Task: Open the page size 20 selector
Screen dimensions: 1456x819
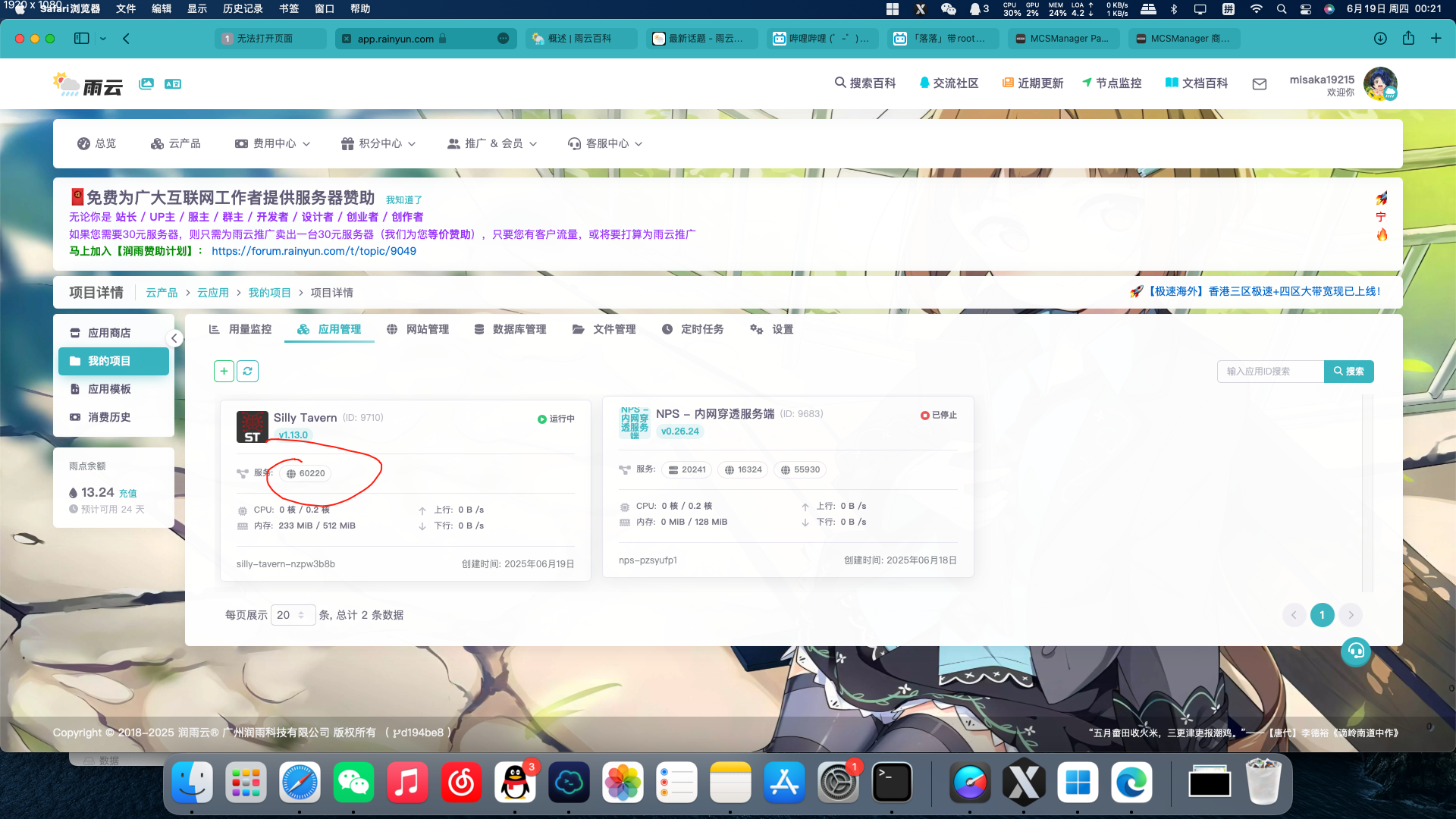Action: 293,615
